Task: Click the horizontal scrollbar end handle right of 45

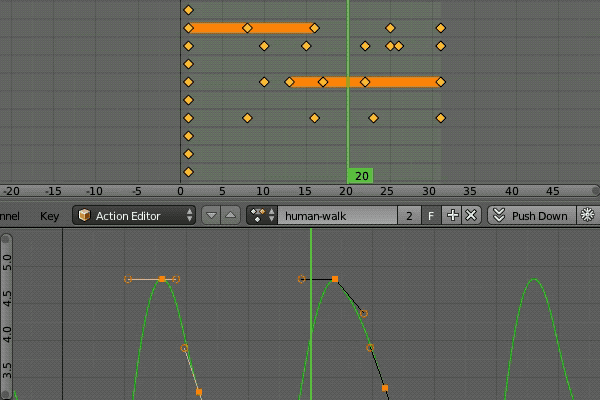Action: point(595,191)
